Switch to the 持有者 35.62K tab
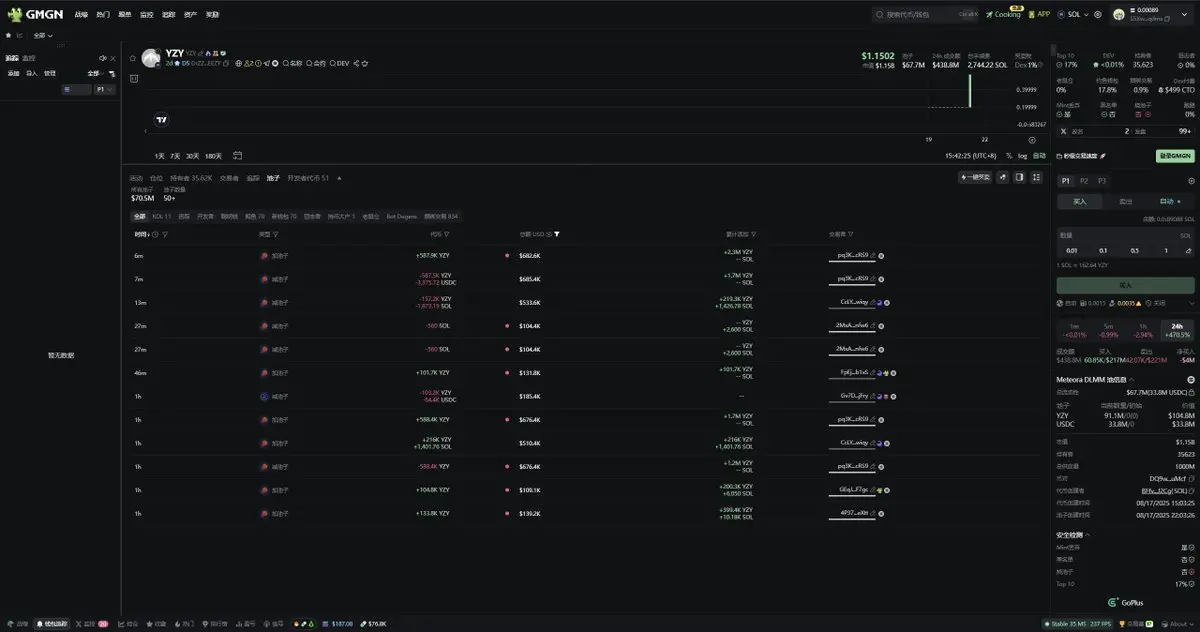The image size is (1200, 632). pyautogui.click(x=191, y=178)
